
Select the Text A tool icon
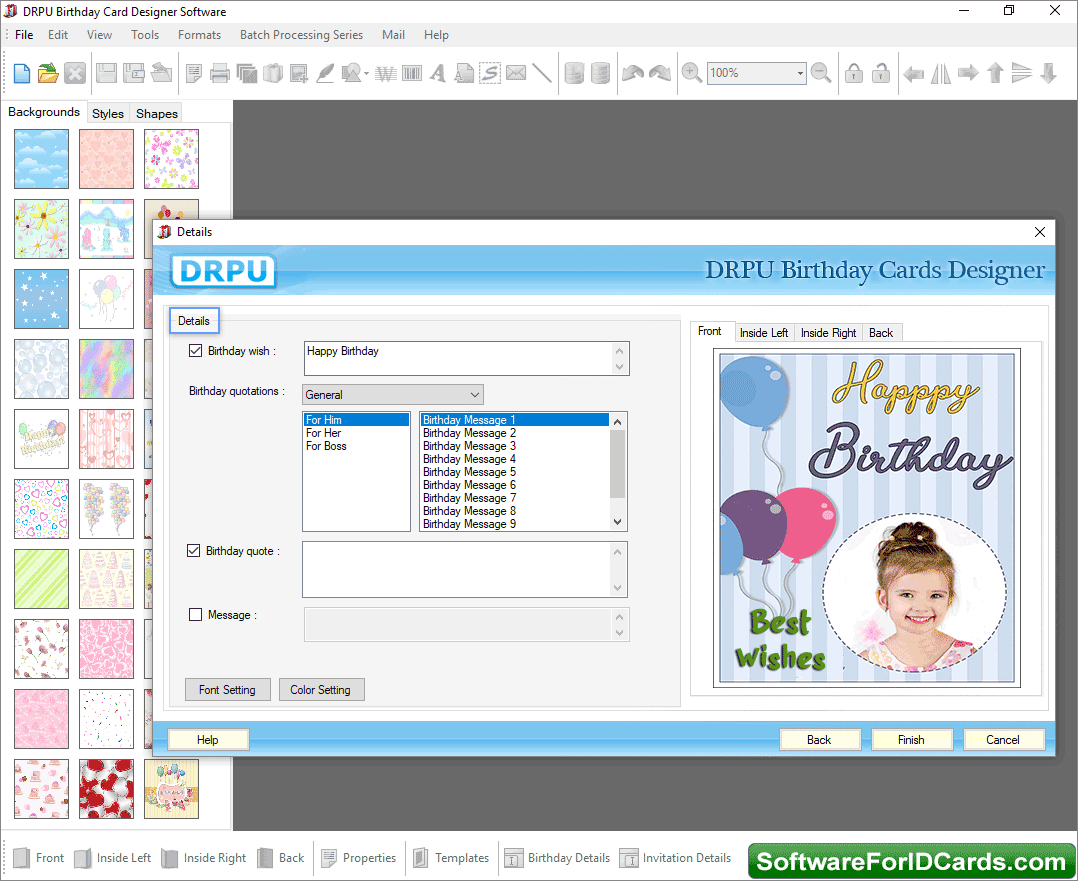point(438,73)
